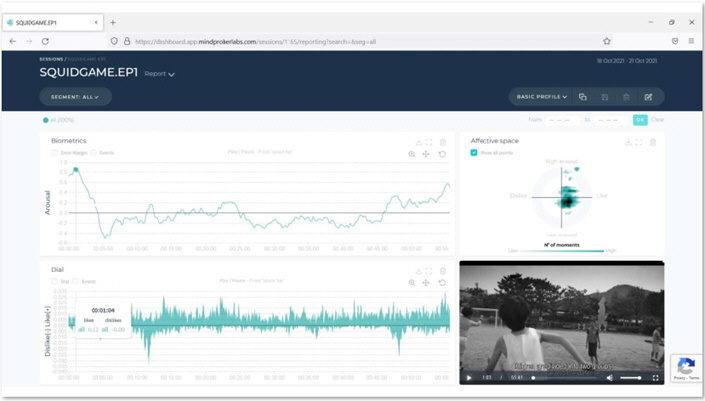Toggle Dial checkbox in Dial panel
The width and height of the screenshot is (705, 401).
tap(54, 281)
